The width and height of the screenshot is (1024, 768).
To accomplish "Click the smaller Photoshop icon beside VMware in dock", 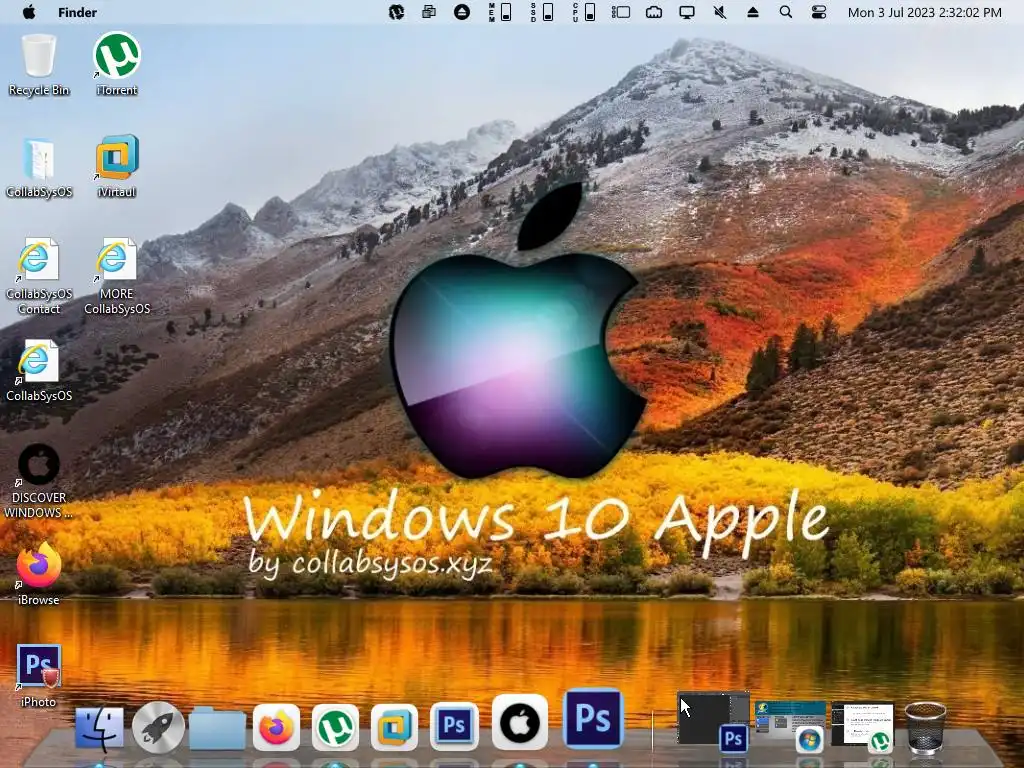I will point(454,726).
